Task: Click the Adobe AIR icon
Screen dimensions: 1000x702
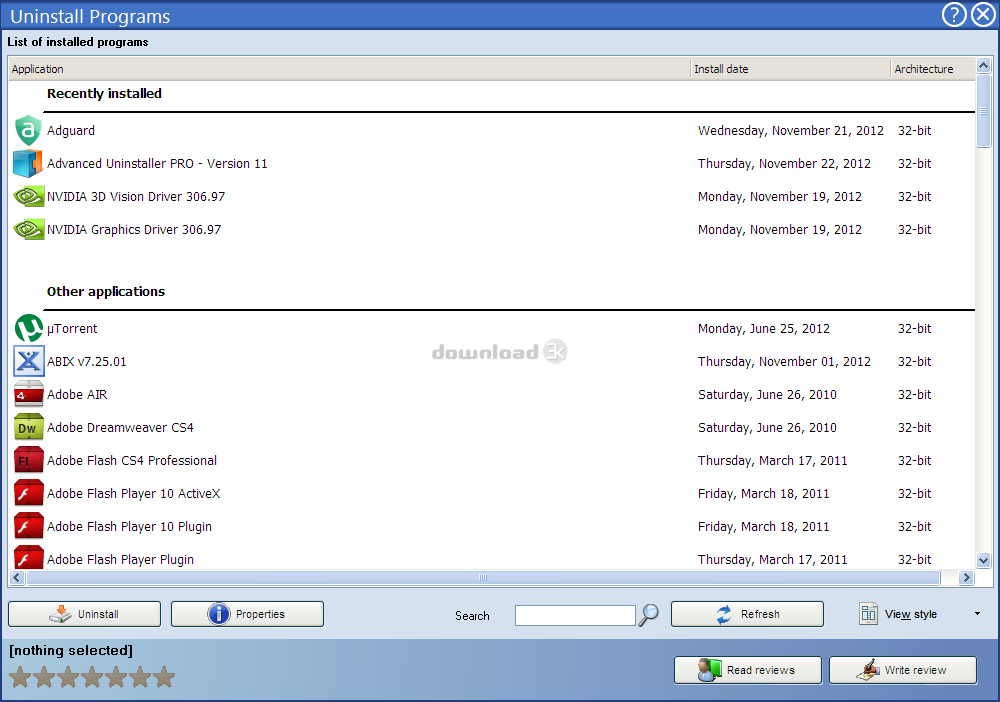Action: (29, 395)
